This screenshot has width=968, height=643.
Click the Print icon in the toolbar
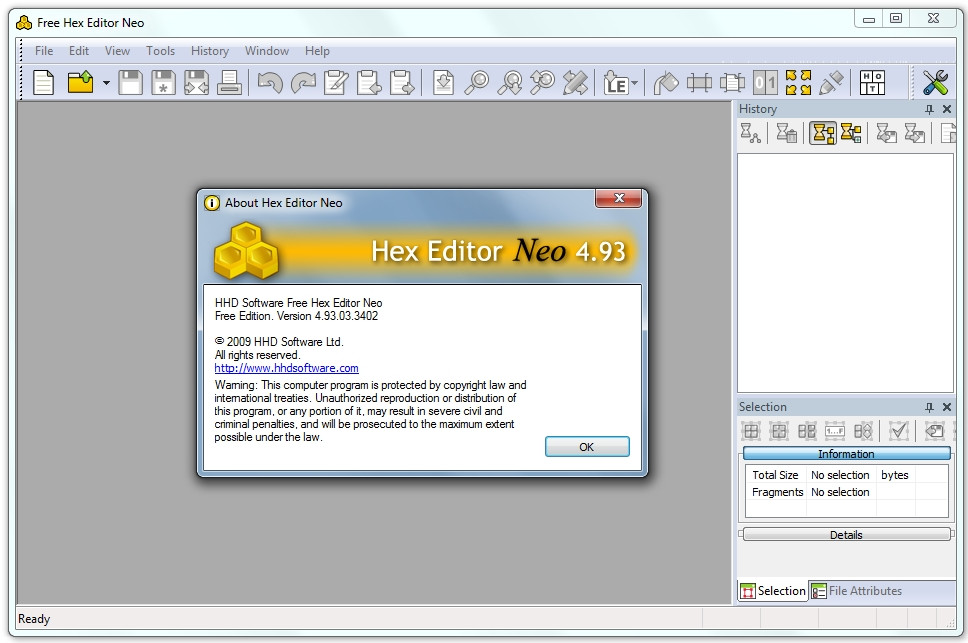229,83
